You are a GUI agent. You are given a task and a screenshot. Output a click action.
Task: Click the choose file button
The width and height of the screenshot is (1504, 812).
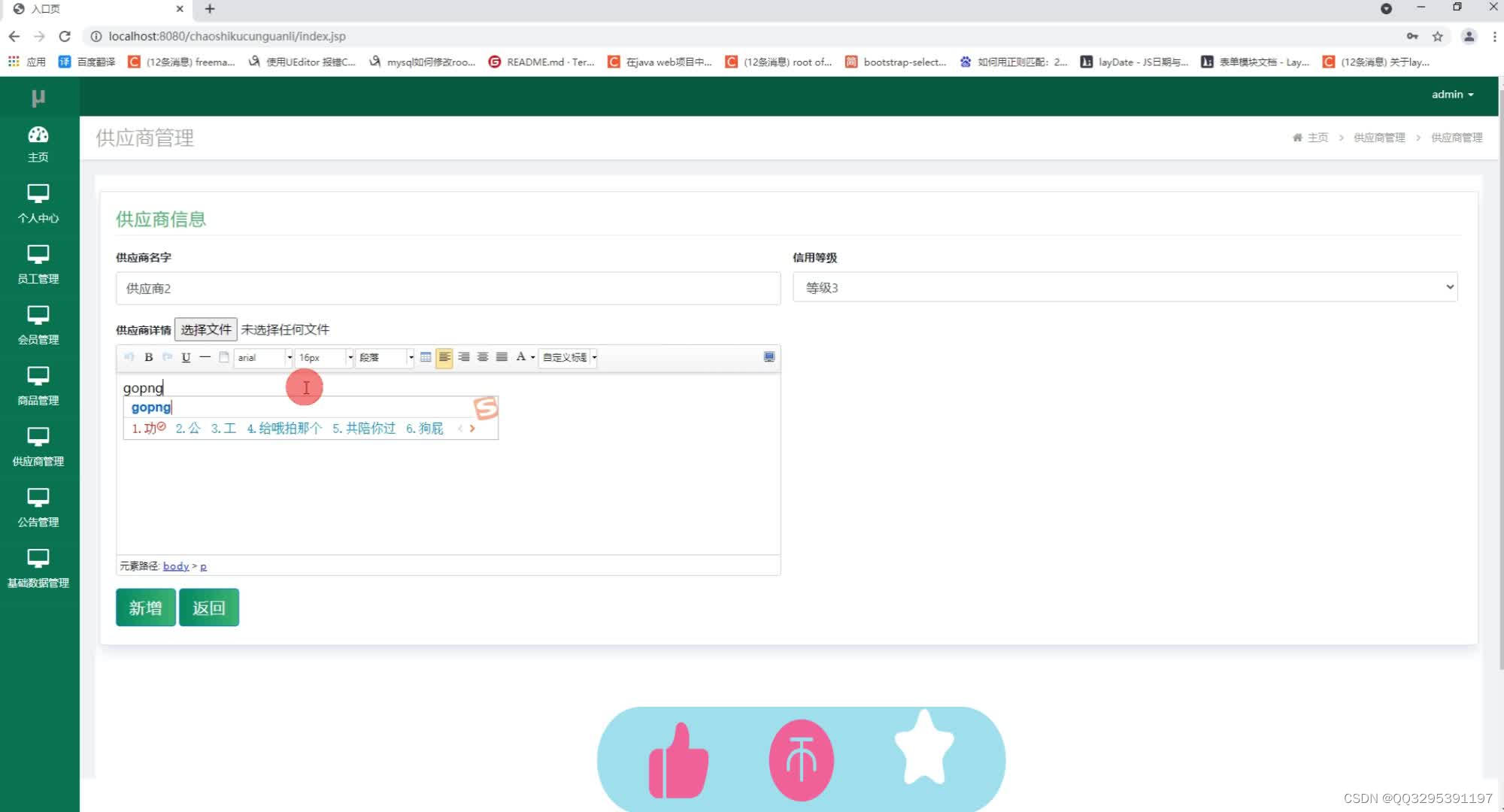(206, 329)
